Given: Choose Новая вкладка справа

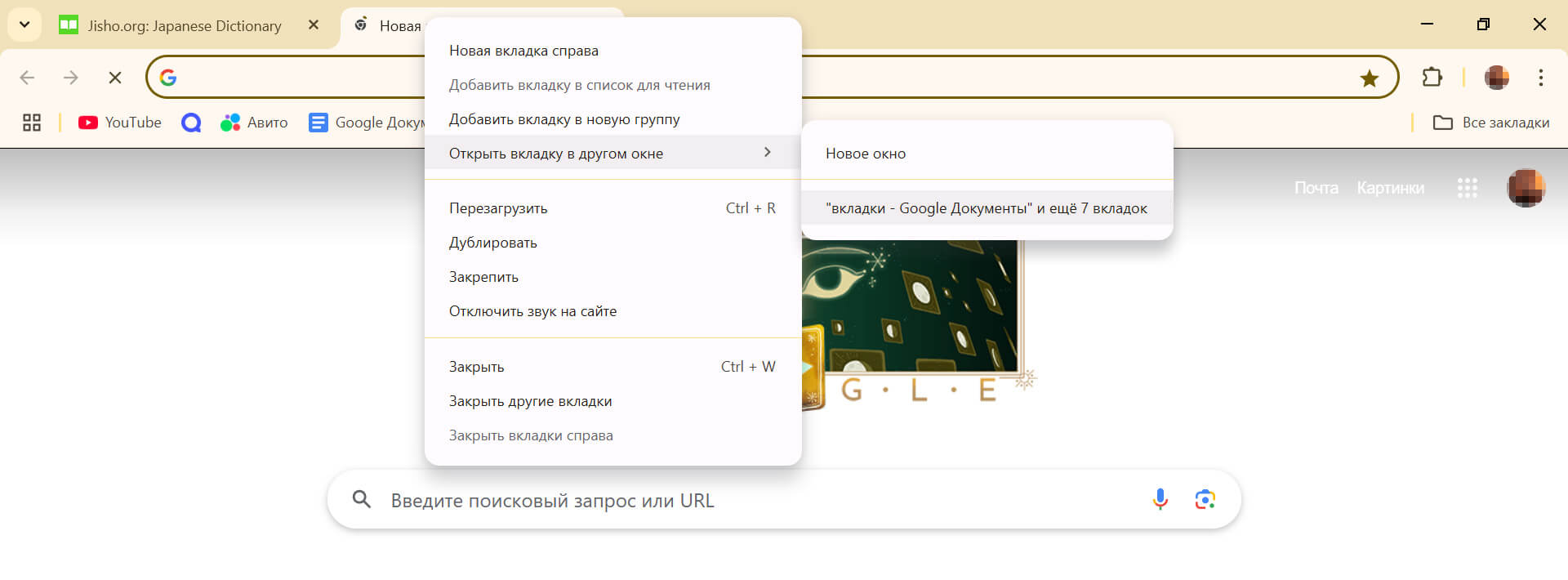Looking at the screenshot, I should (612, 51).
